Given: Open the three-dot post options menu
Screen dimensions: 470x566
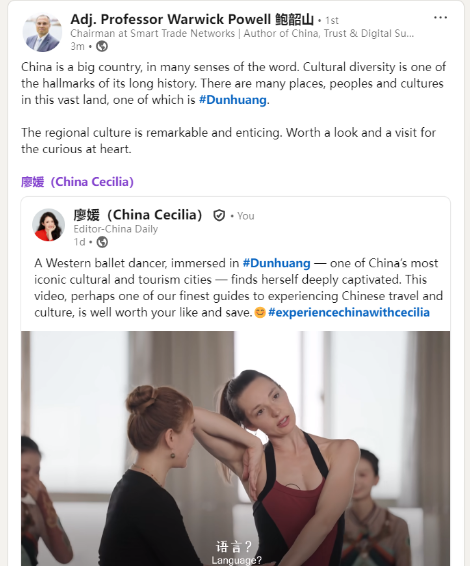Looking at the screenshot, I should pos(440,18).
